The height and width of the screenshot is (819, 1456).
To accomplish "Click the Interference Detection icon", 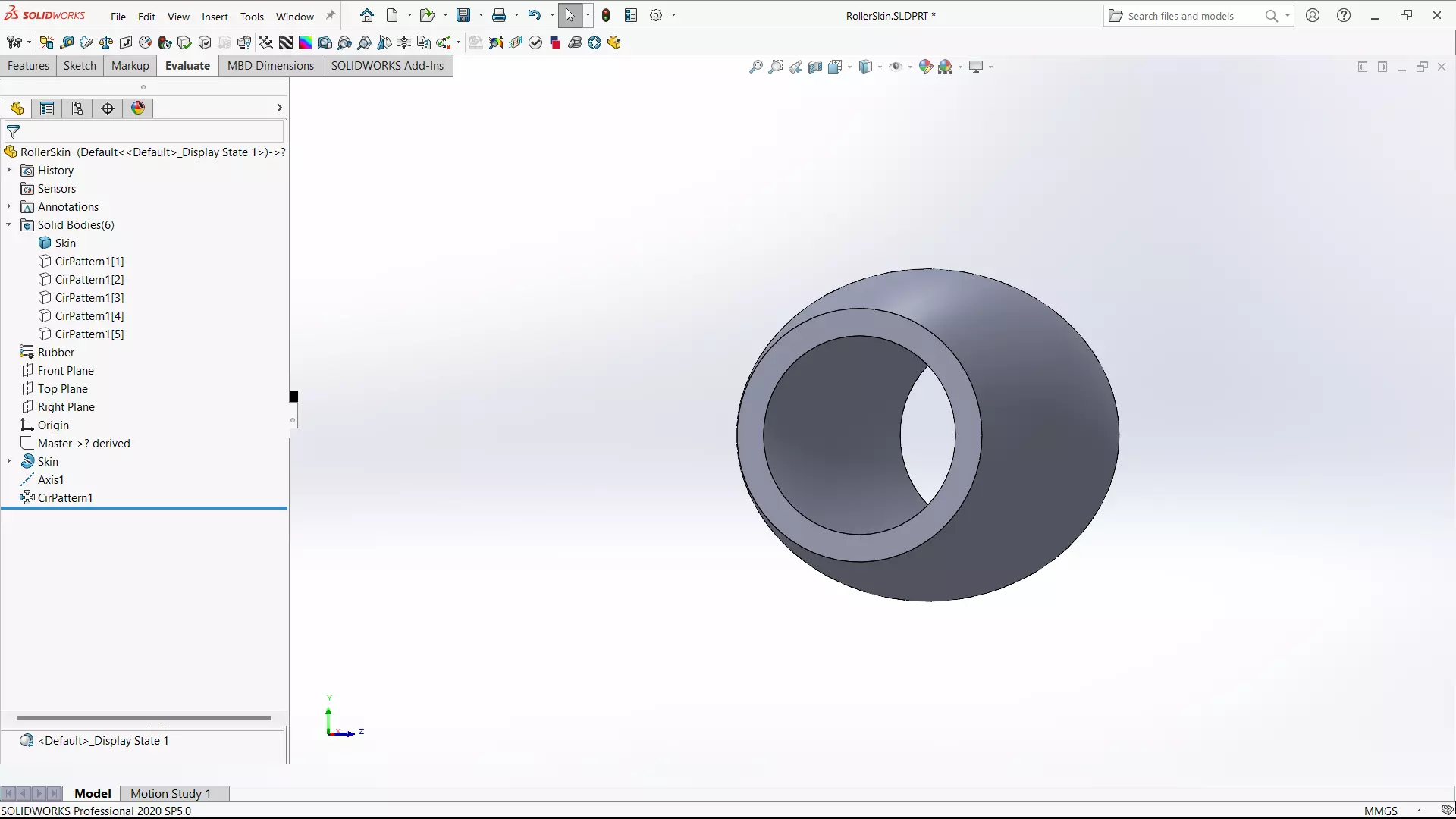I will pos(47,42).
